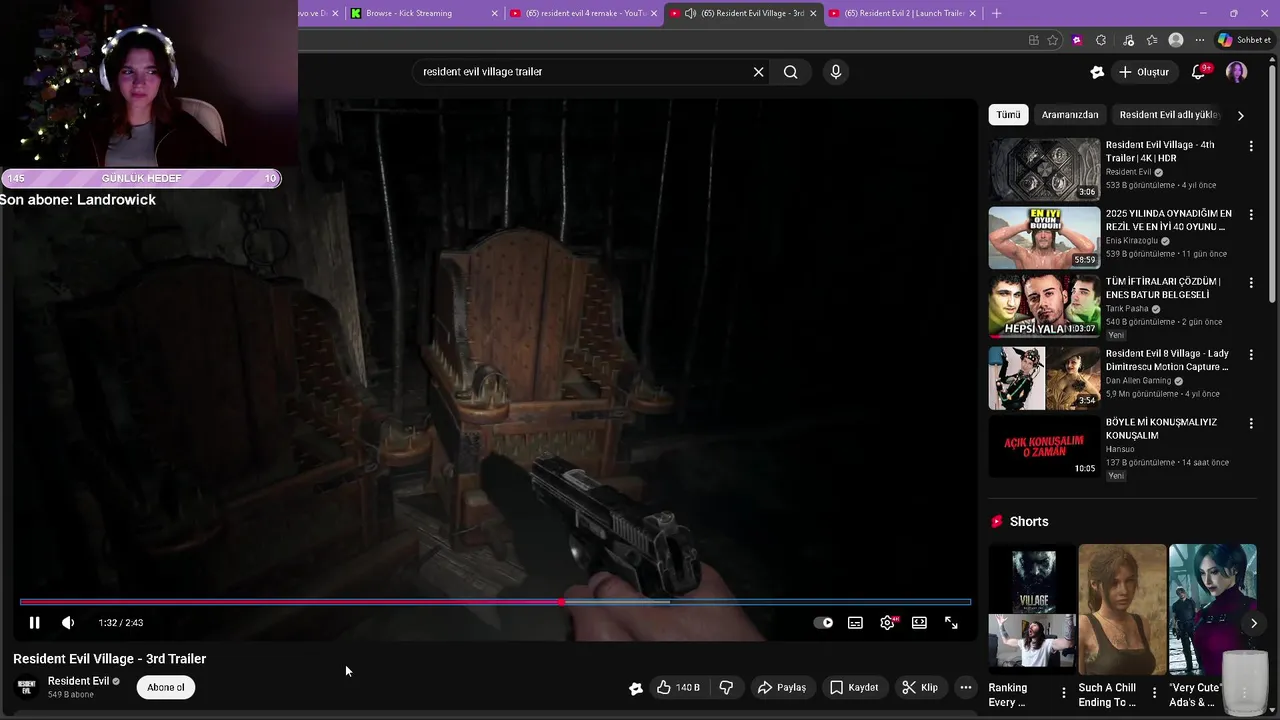1280x720 pixels.
Task: Open the Resident Evil Village 4th Trailer thumbnail
Action: (x=1044, y=169)
